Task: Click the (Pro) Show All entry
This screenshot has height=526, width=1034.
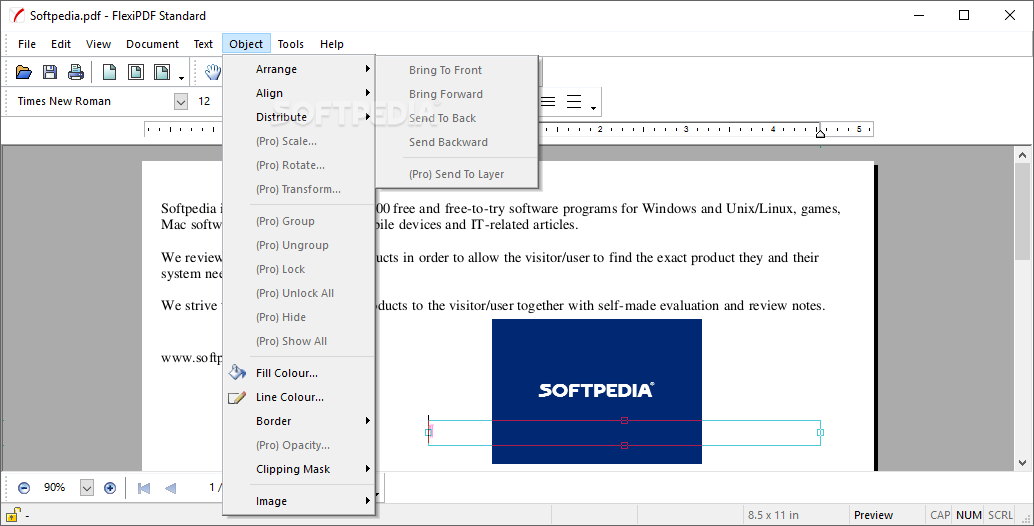Action: coord(299,341)
